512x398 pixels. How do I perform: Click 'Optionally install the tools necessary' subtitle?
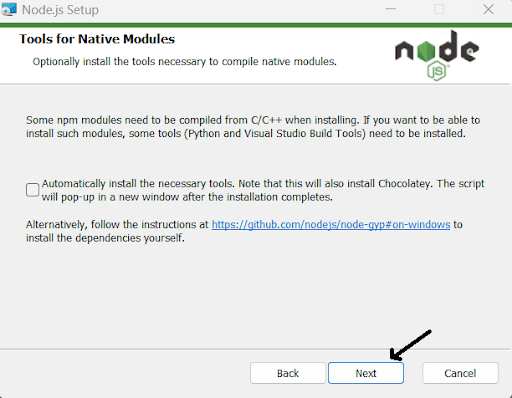coord(184,62)
